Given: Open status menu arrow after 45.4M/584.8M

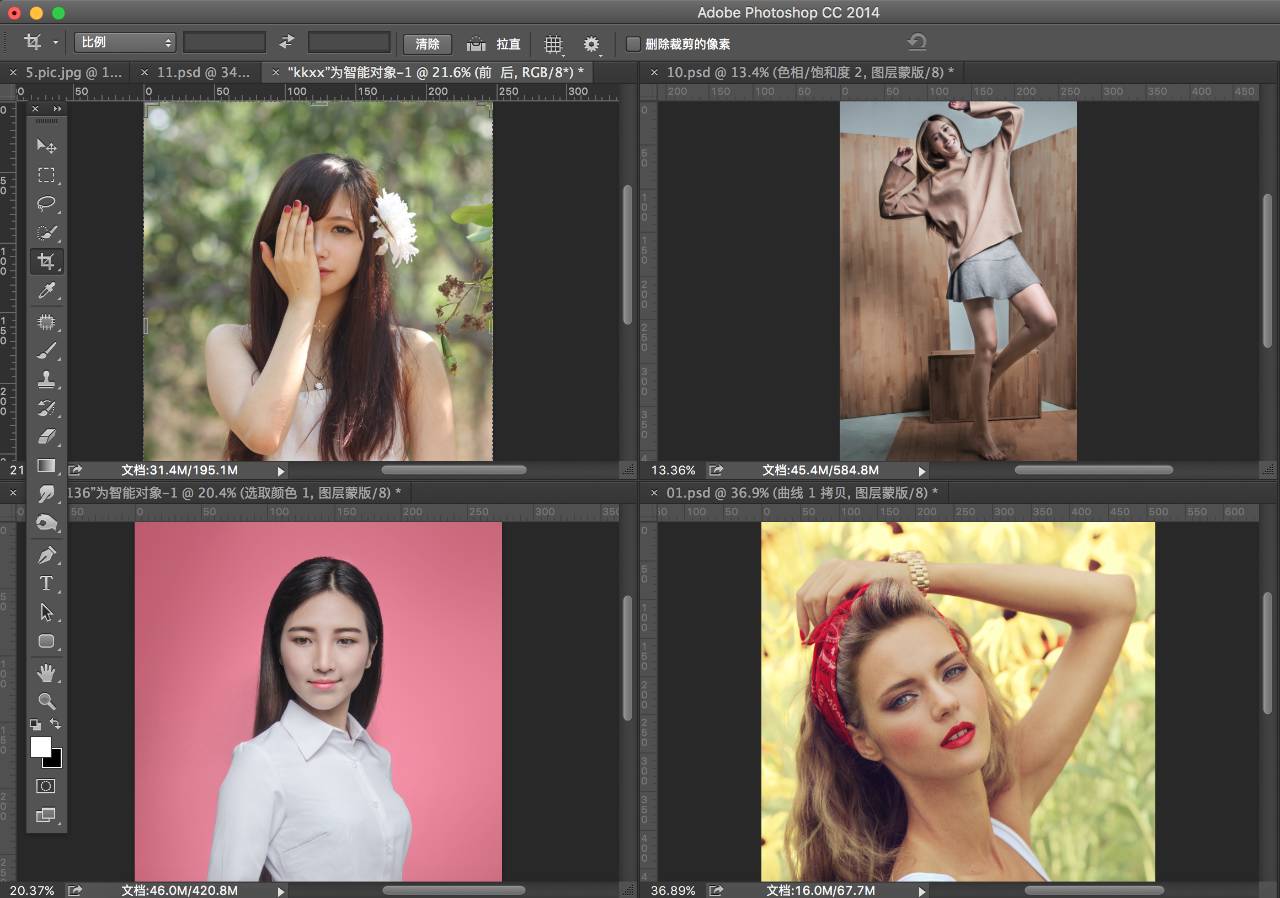Looking at the screenshot, I should [922, 471].
